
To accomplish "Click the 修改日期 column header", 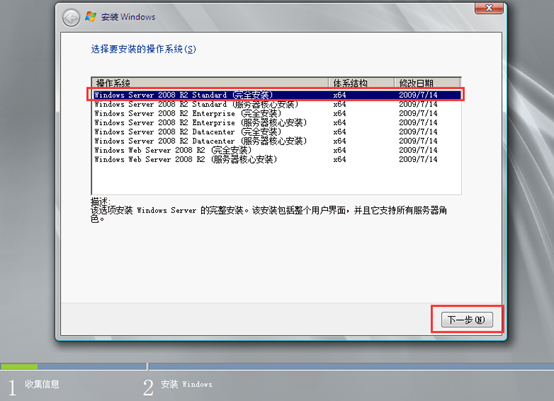I will (428, 83).
